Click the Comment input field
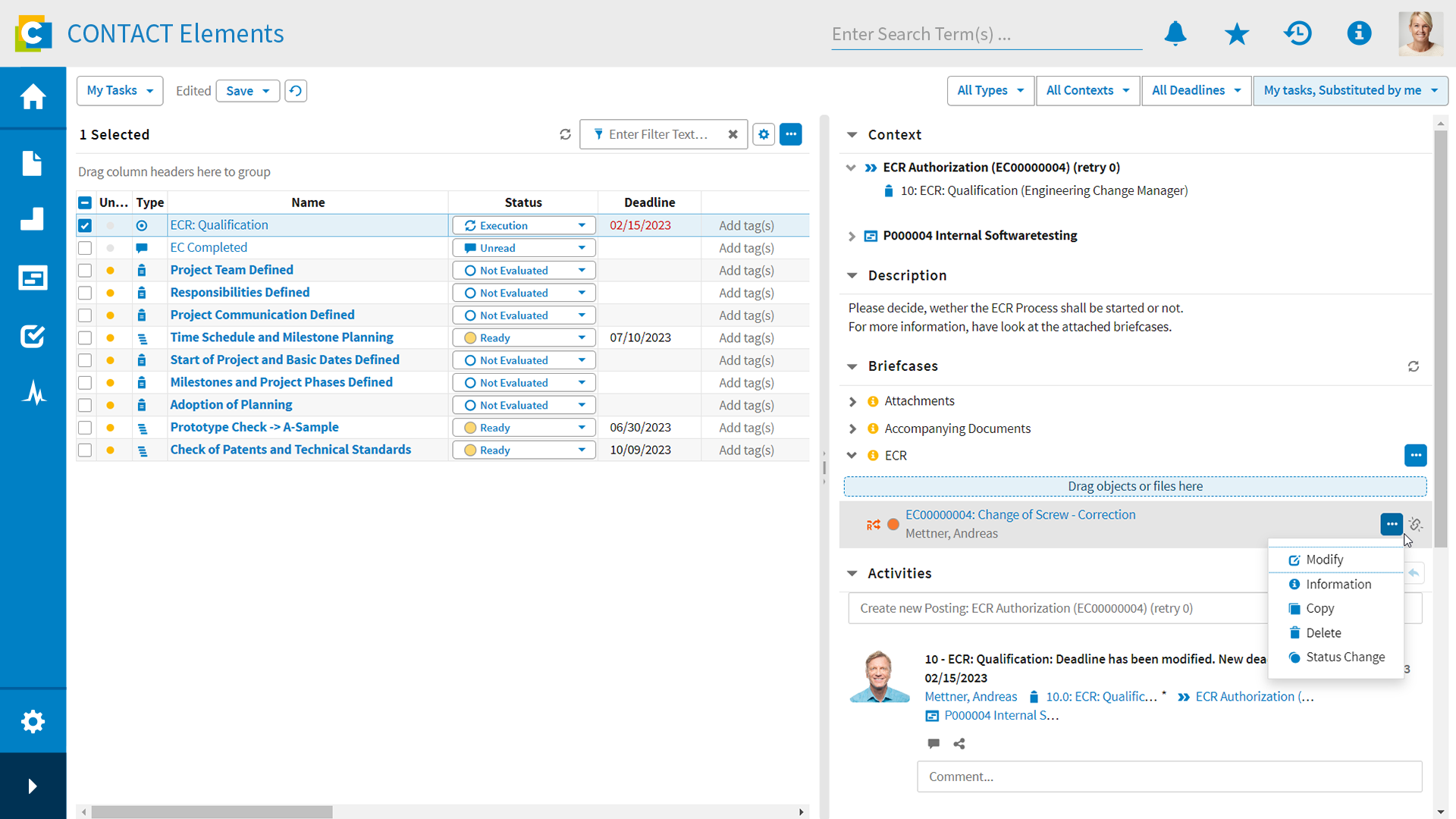Screen dimensions: 1456x819 click(x=1169, y=777)
